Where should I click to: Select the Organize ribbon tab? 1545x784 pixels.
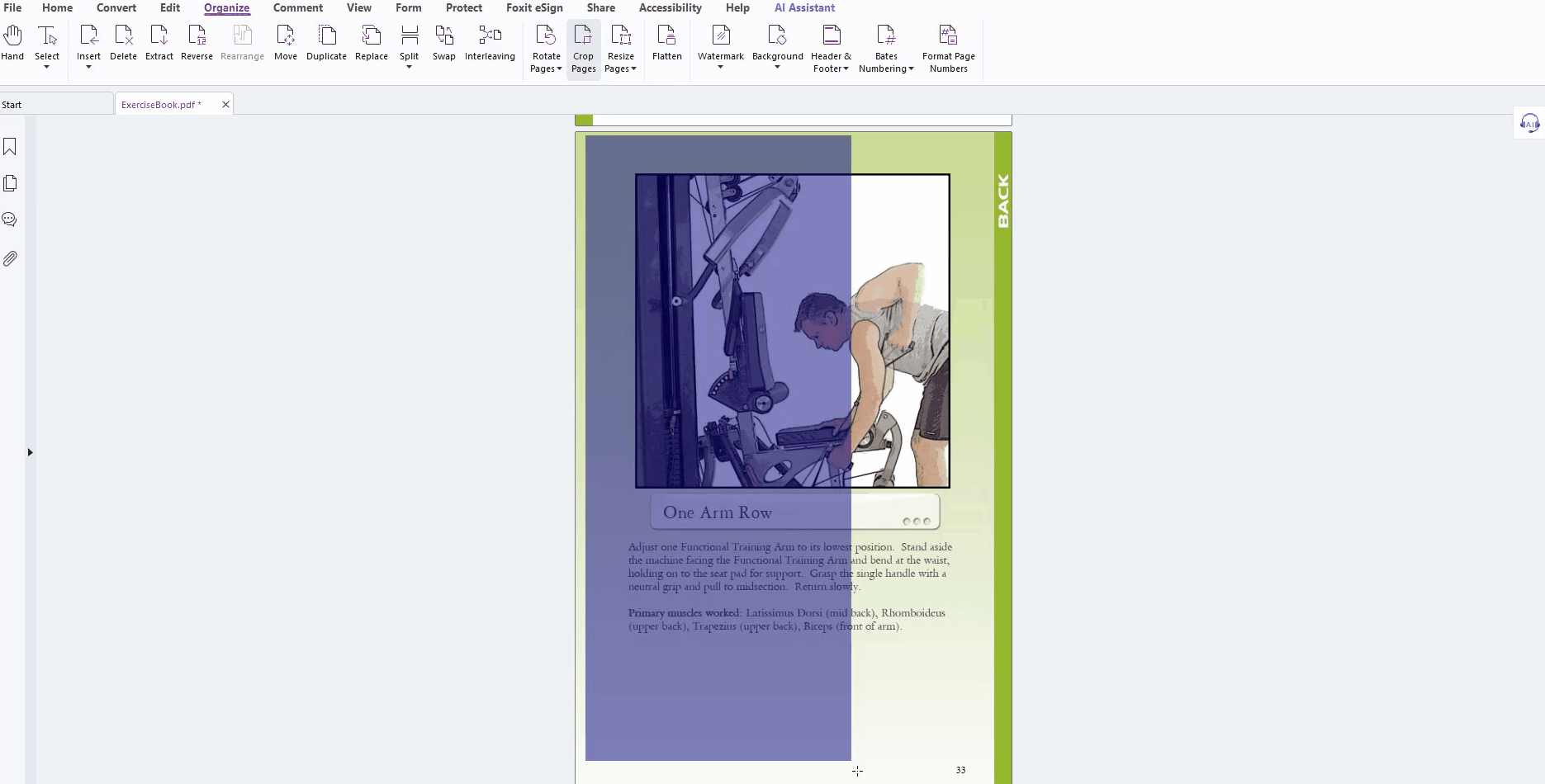(x=227, y=7)
